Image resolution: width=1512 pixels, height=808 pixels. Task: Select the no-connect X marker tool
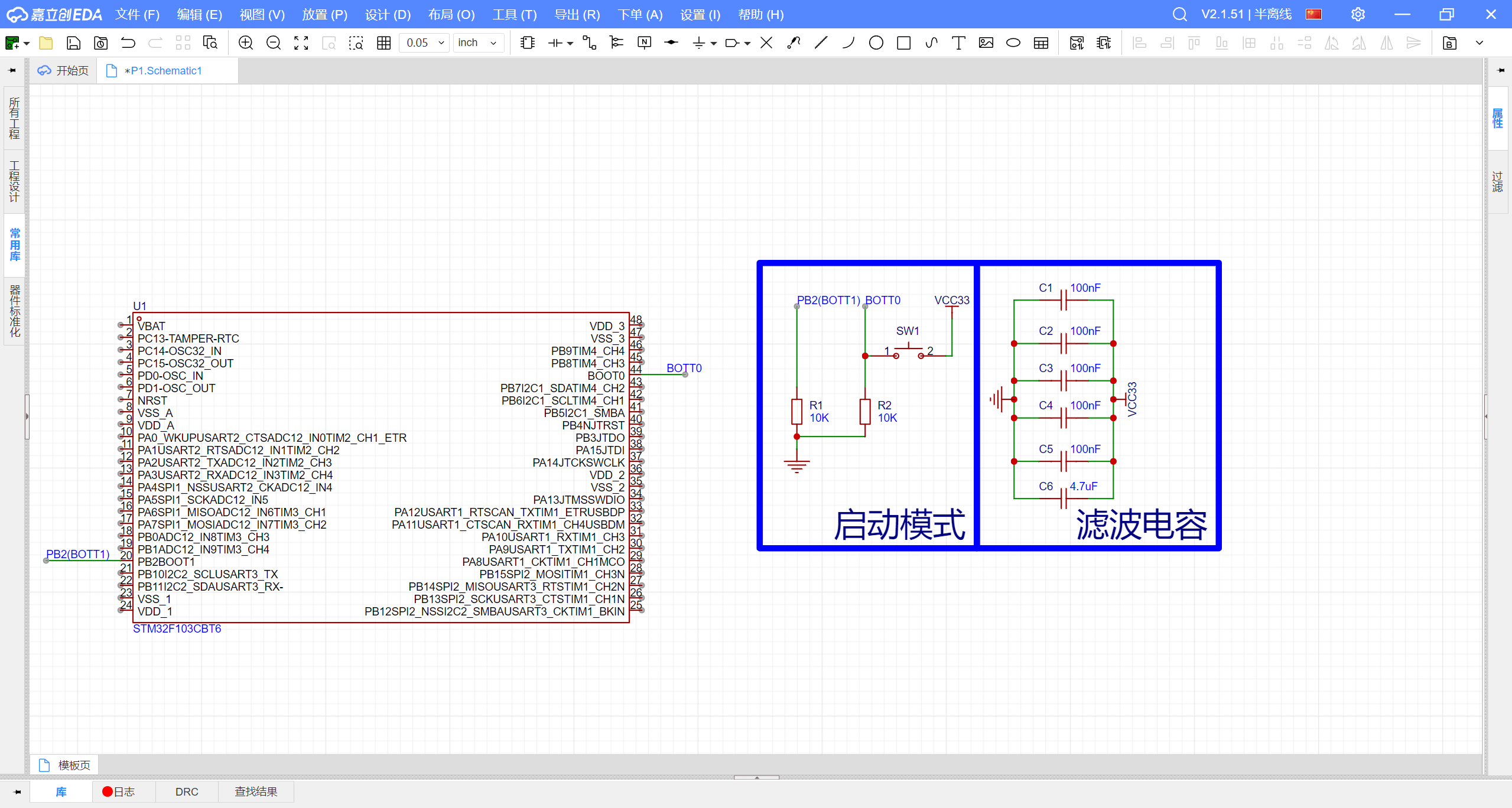(766, 43)
